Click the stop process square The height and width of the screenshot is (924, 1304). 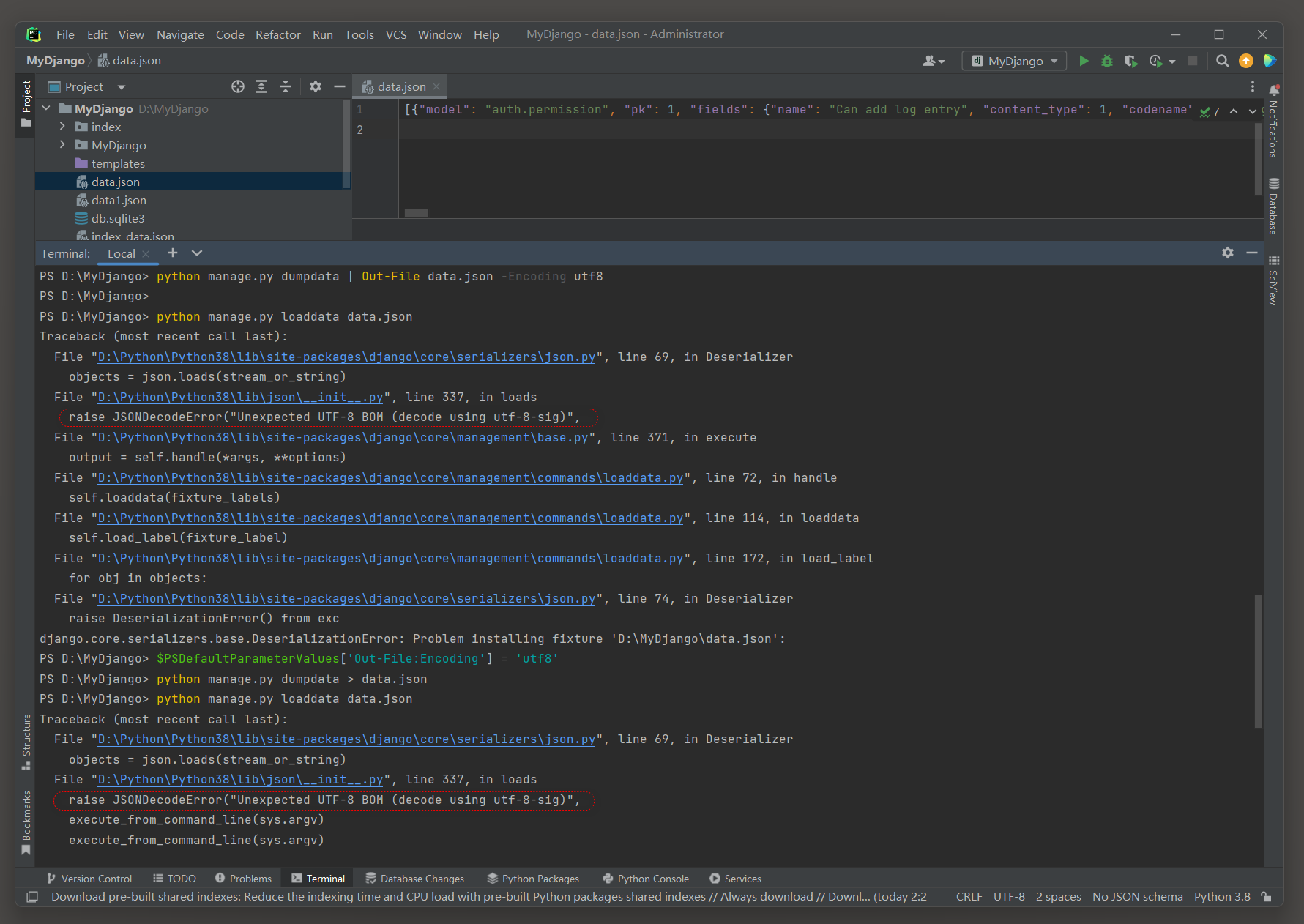tap(1193, 61)
